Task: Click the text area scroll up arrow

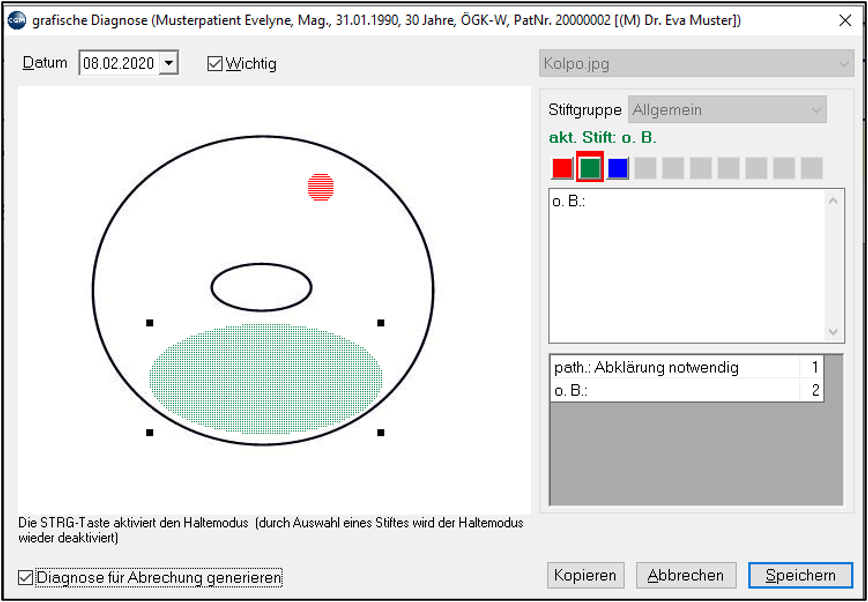Action: coord(833,200)
